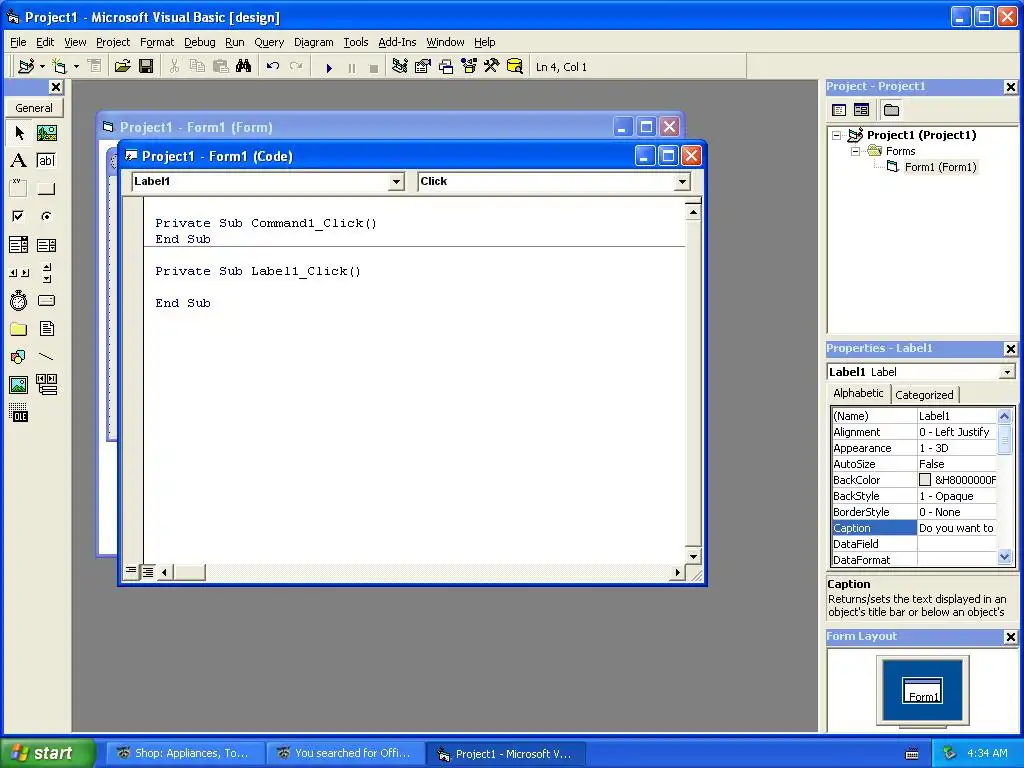The height and width of the screenshot is (768, 1024).
Task: Select the DirListBox folder tool
Action: coord(19,328)
